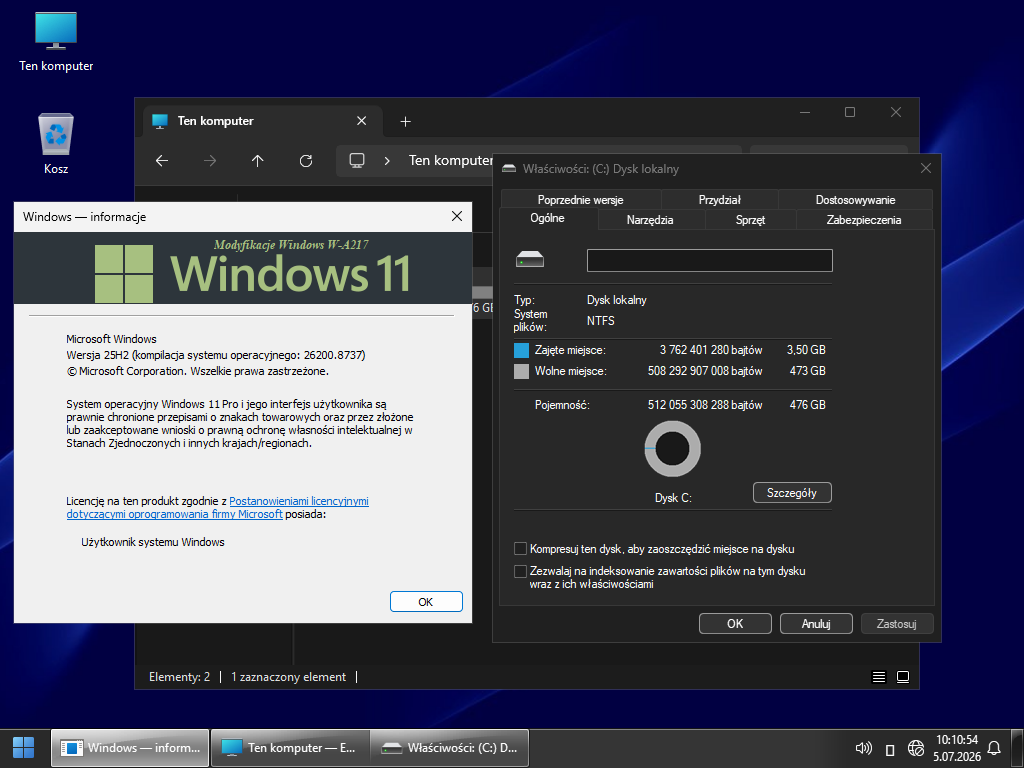Add a new Explorer tab
This screenshot has width=1024, height=768.
[x=405, y=121]
